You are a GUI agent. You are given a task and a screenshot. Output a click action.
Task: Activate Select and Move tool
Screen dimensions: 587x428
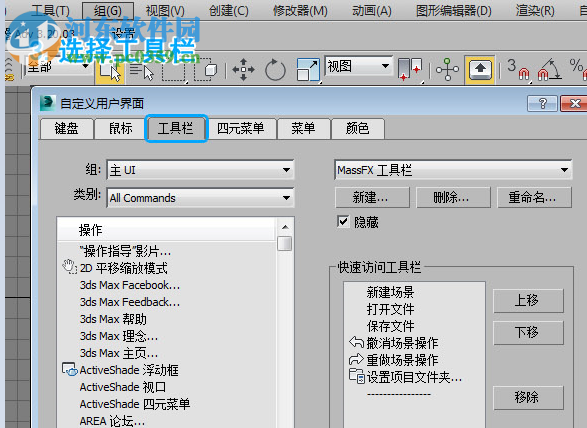coord(243,70)
